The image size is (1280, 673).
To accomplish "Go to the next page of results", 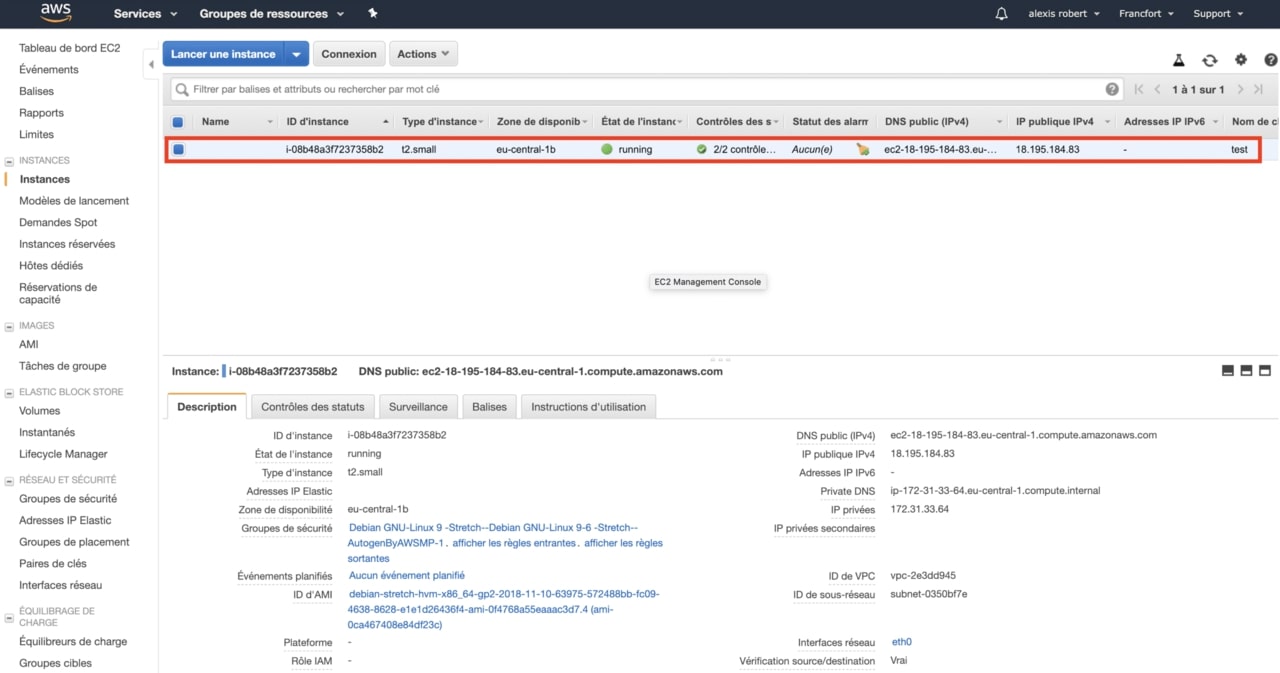I will point(1241,89).
